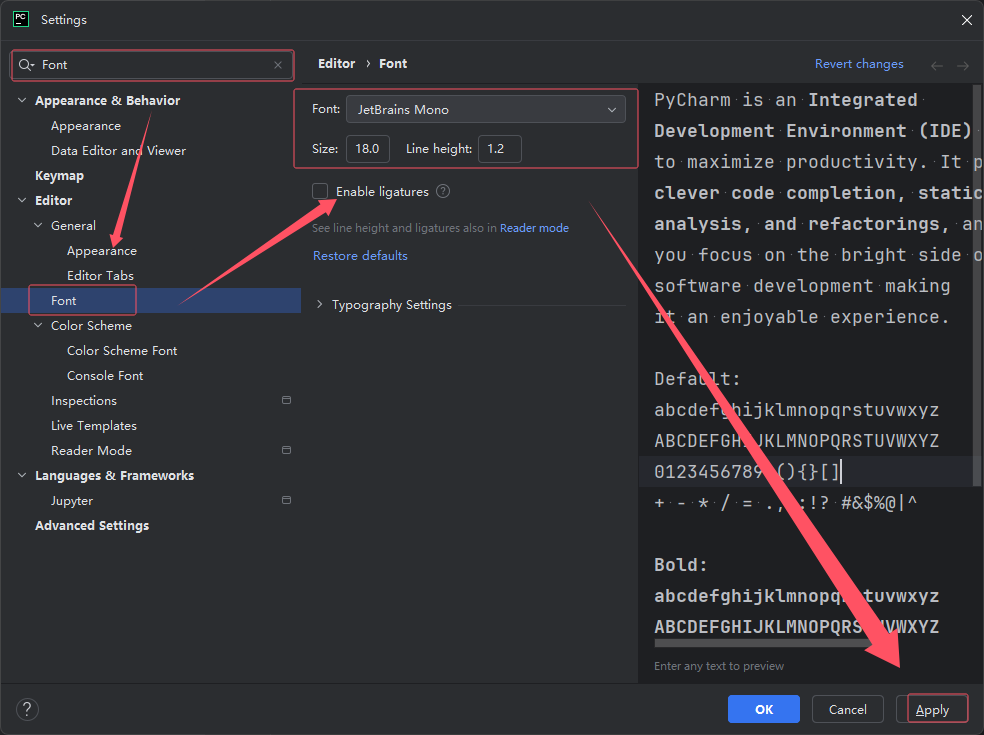Click the Jupyter project-level settings icon
984x735 pixels.
tap(286, 500)
